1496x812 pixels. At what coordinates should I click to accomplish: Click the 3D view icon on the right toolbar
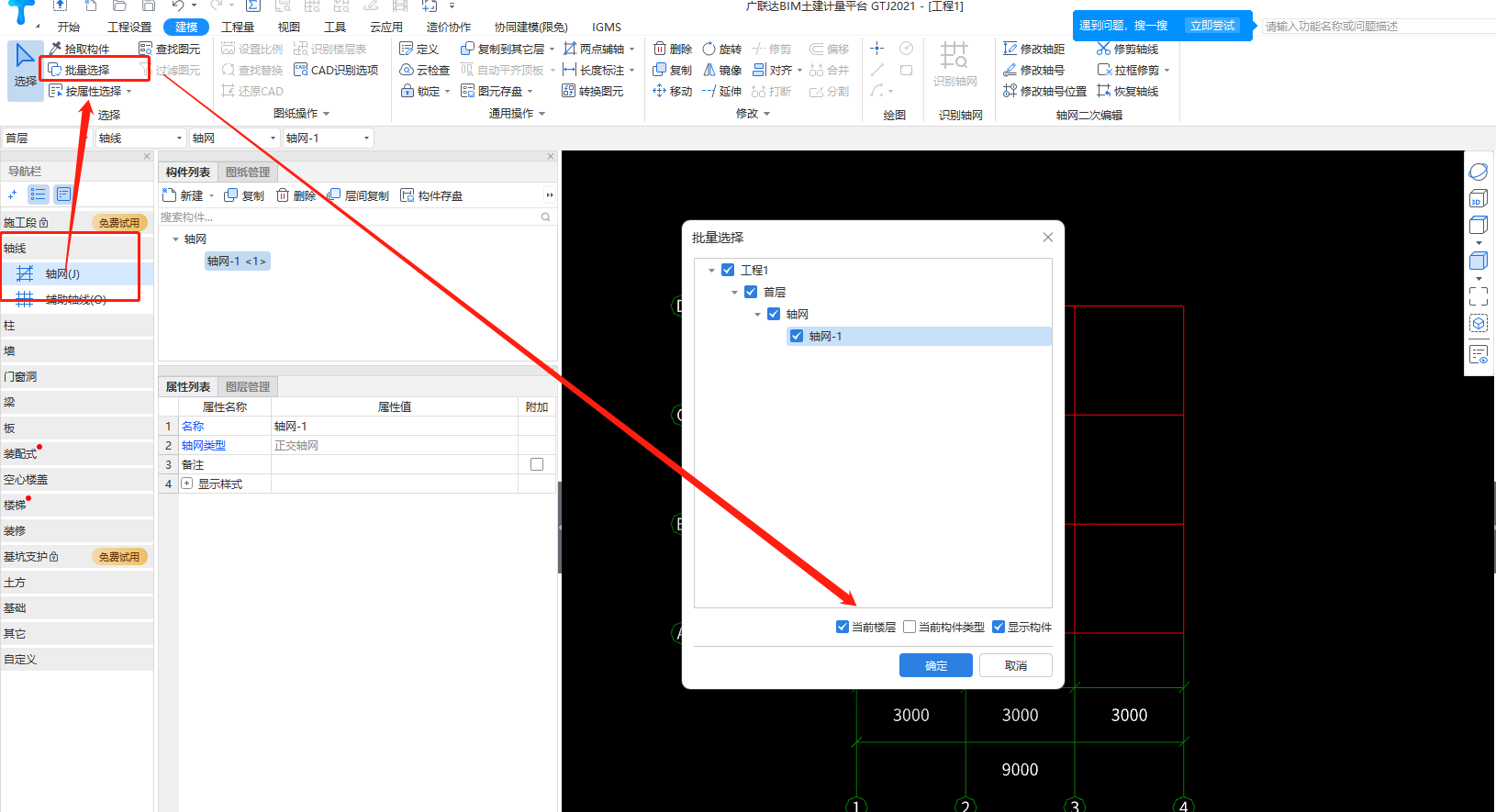pyautogui.click(x=1478, y=199)
